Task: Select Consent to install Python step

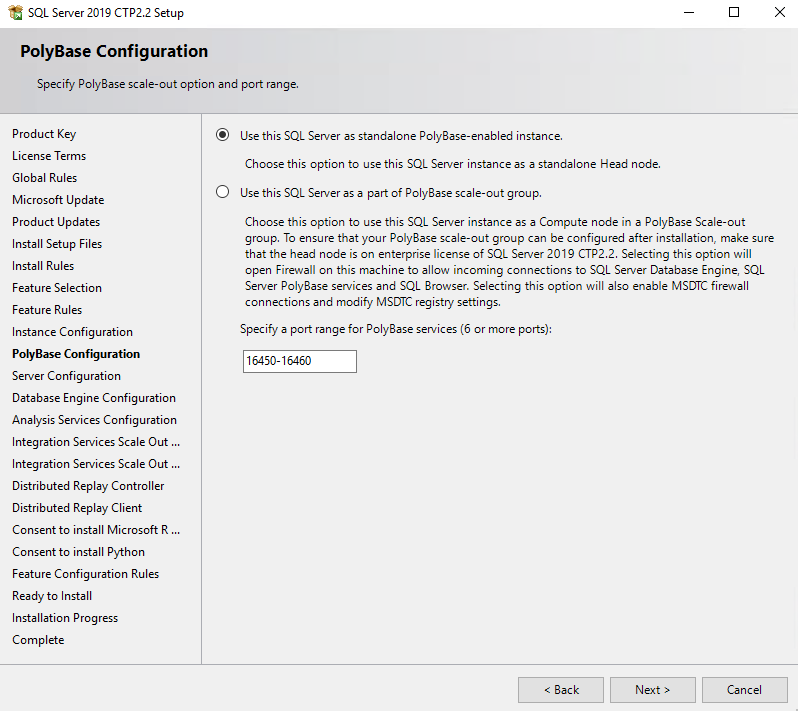Action: pos(78,552)
